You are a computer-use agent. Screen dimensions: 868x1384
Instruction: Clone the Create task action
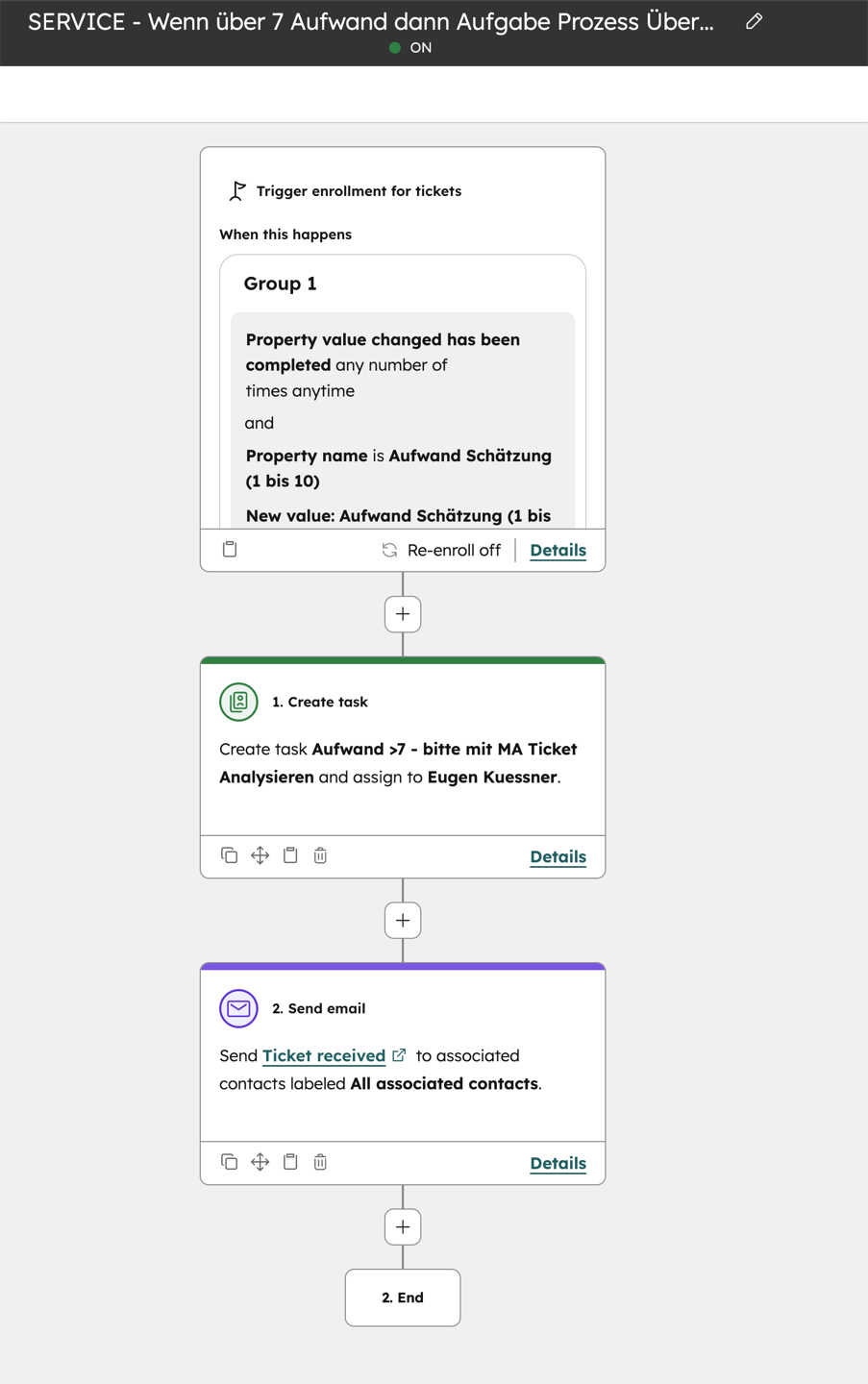coord(229,854)
